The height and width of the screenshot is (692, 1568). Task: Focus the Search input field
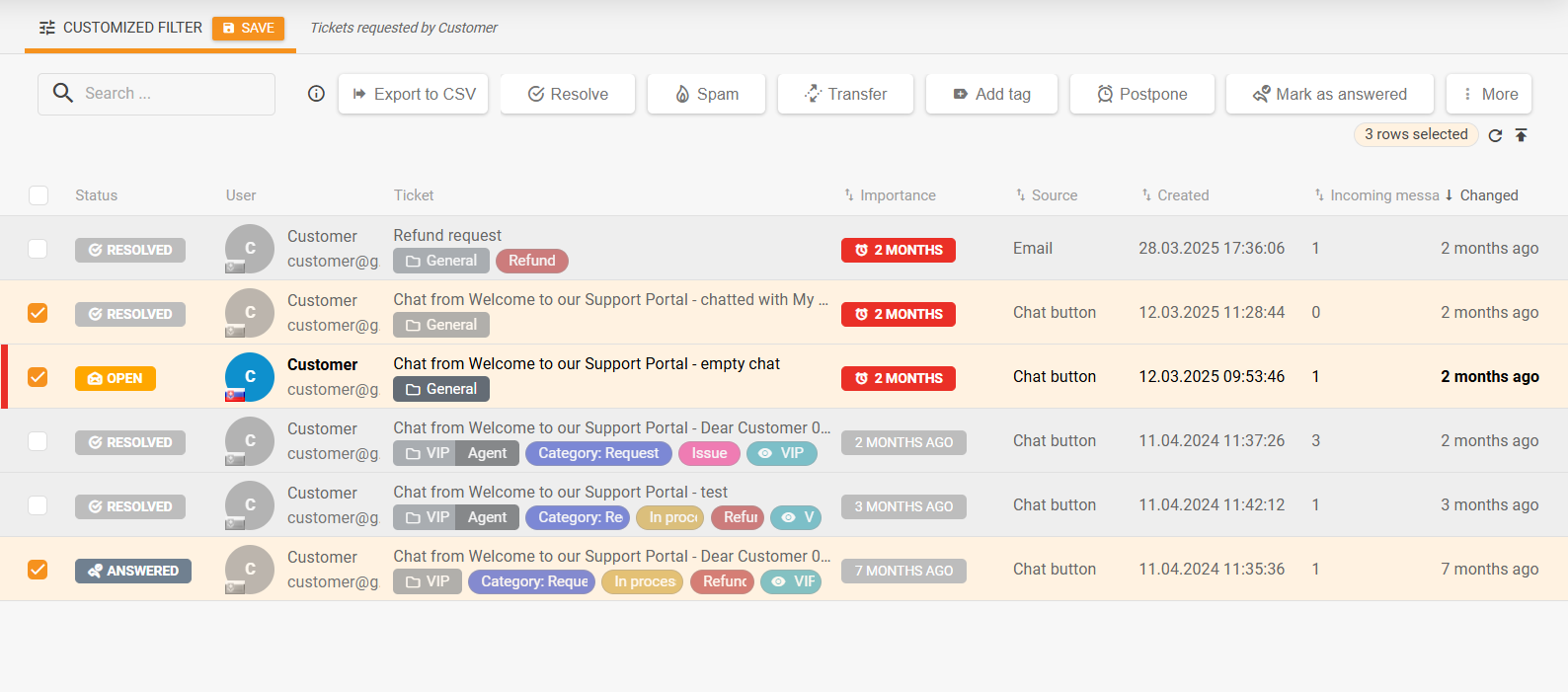(168, 94)
